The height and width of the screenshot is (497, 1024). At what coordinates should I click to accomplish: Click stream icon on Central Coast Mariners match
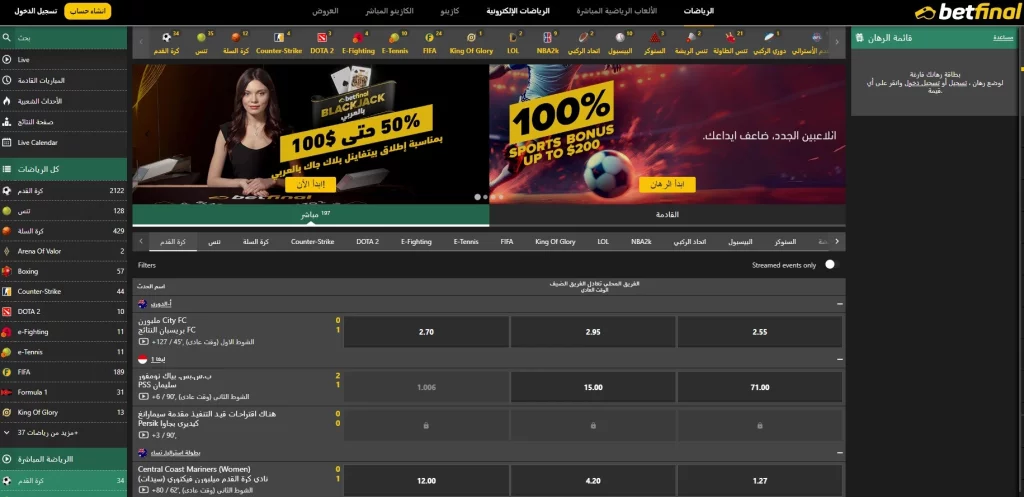click(x=143, y=490)
